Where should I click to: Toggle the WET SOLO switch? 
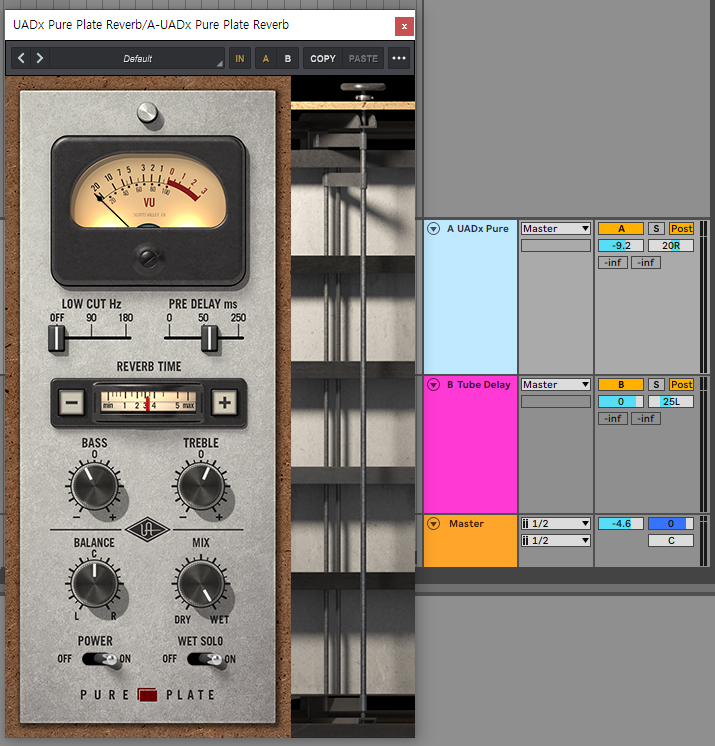click(x=205, y=659)
